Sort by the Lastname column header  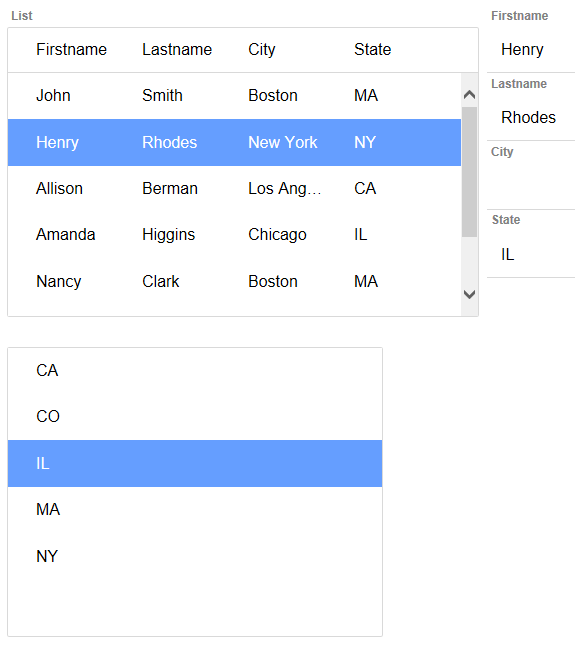(177, 50)
